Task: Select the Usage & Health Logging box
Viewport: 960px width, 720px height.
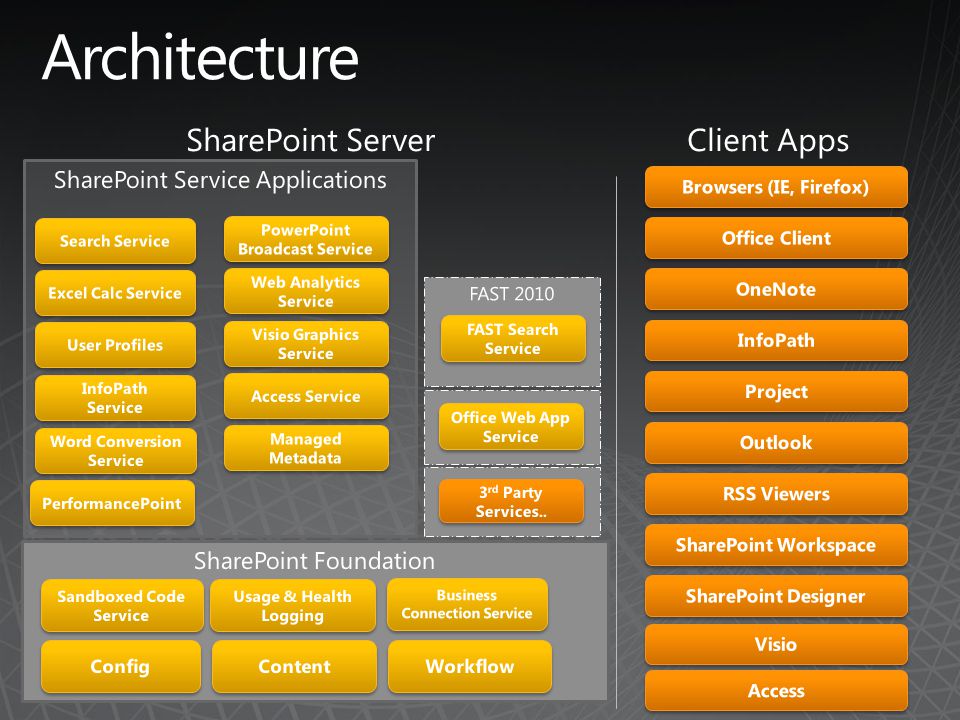Action: point(293,606)
